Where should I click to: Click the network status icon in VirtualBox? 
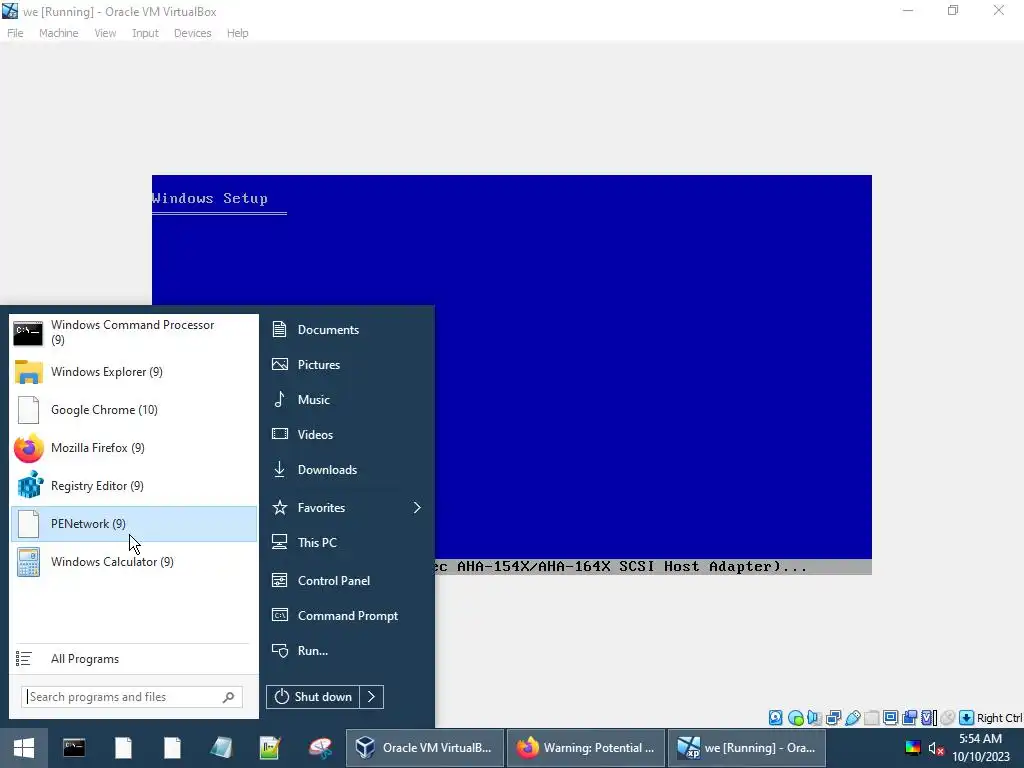click(x=833, y=718)
